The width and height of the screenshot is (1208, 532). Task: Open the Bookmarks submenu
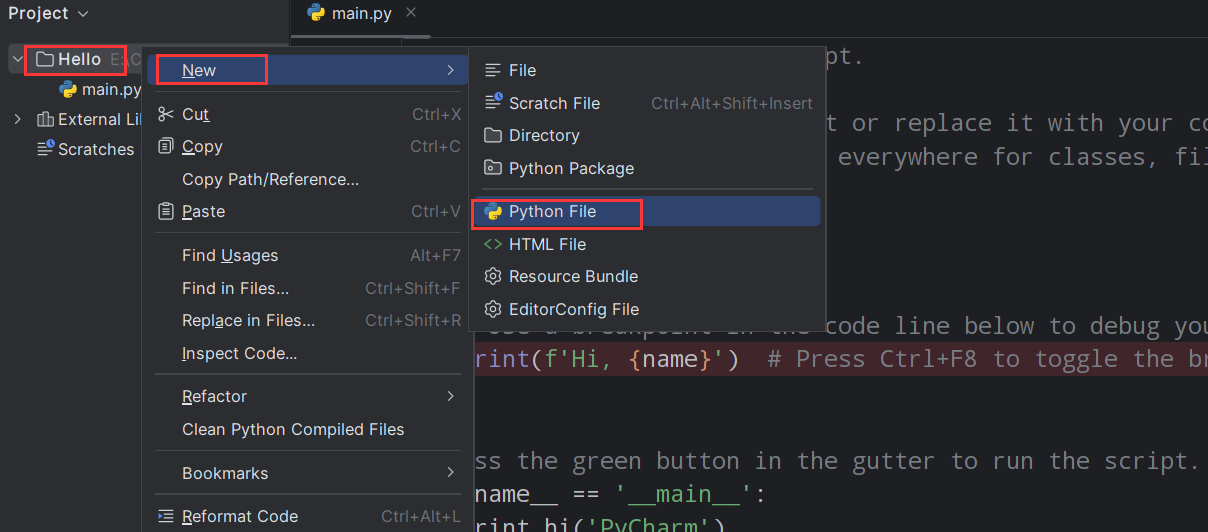click(308, 474)
